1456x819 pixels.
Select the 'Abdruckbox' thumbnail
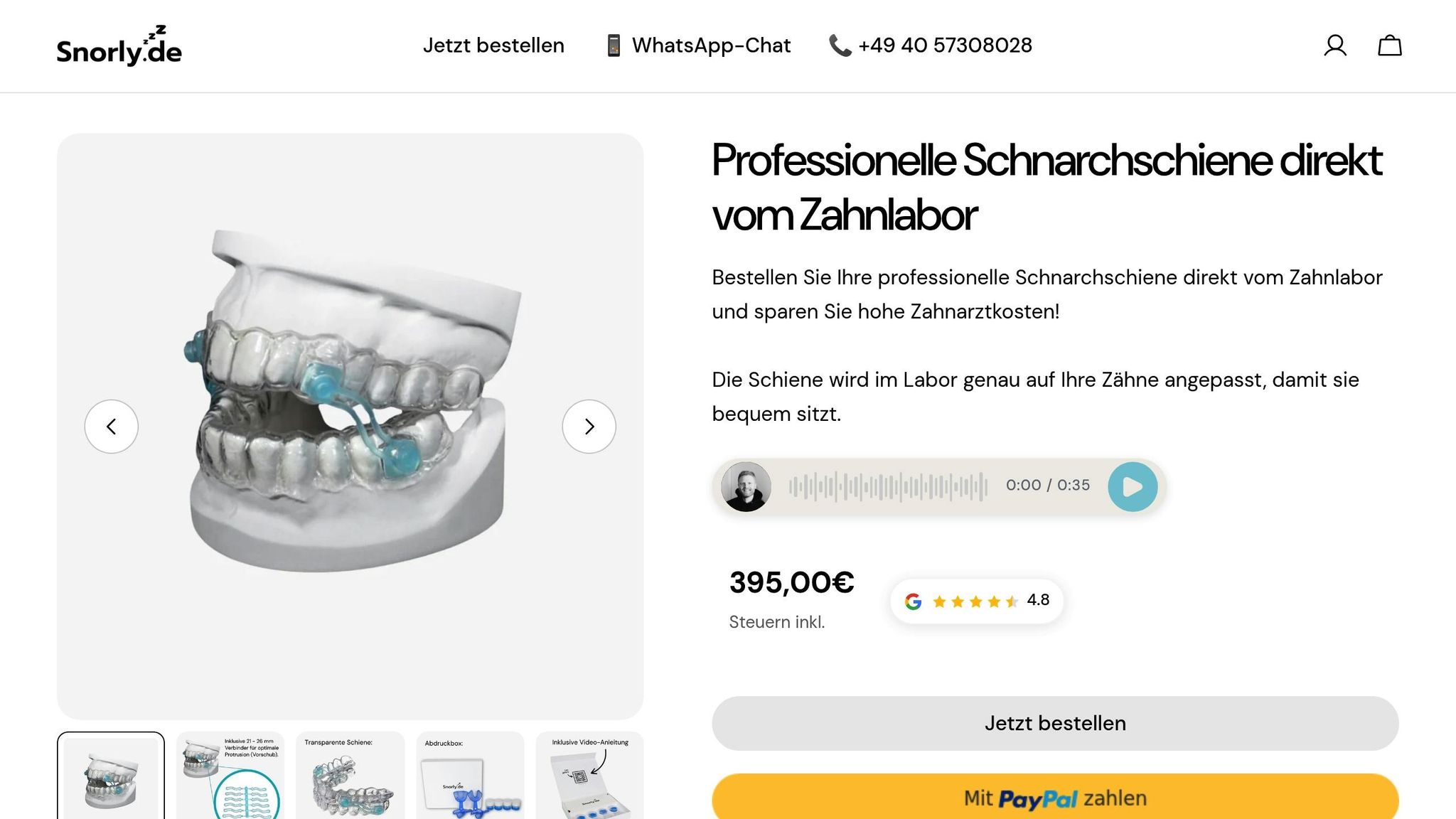tap(470, 776)
